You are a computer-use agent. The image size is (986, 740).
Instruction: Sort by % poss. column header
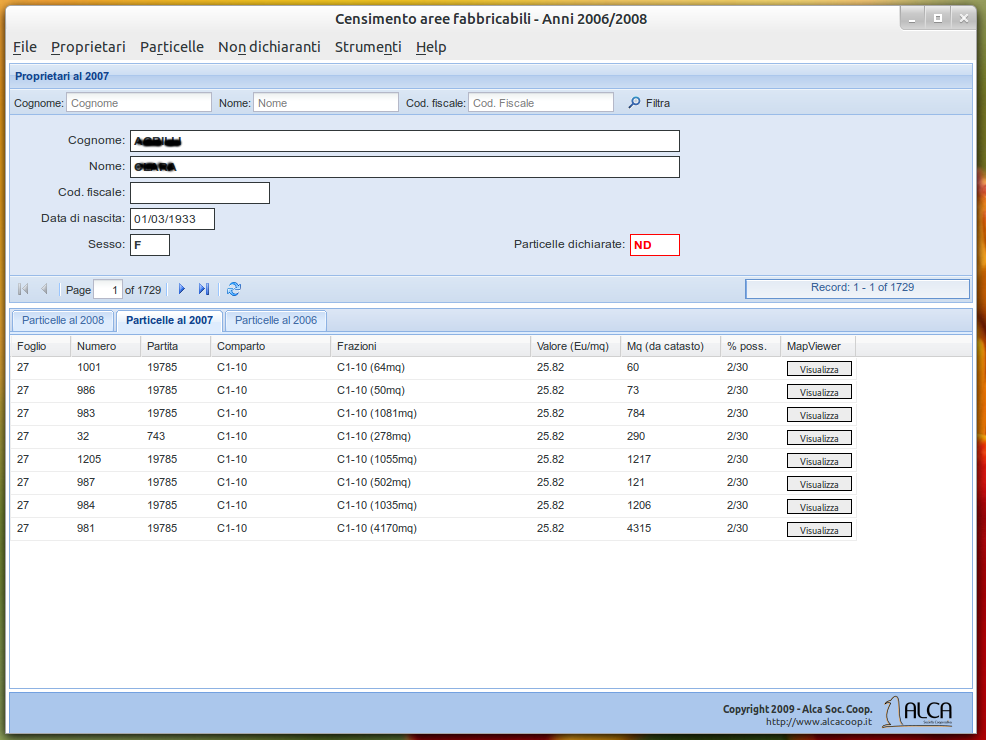pyautogui.click(x=750, y=346)
